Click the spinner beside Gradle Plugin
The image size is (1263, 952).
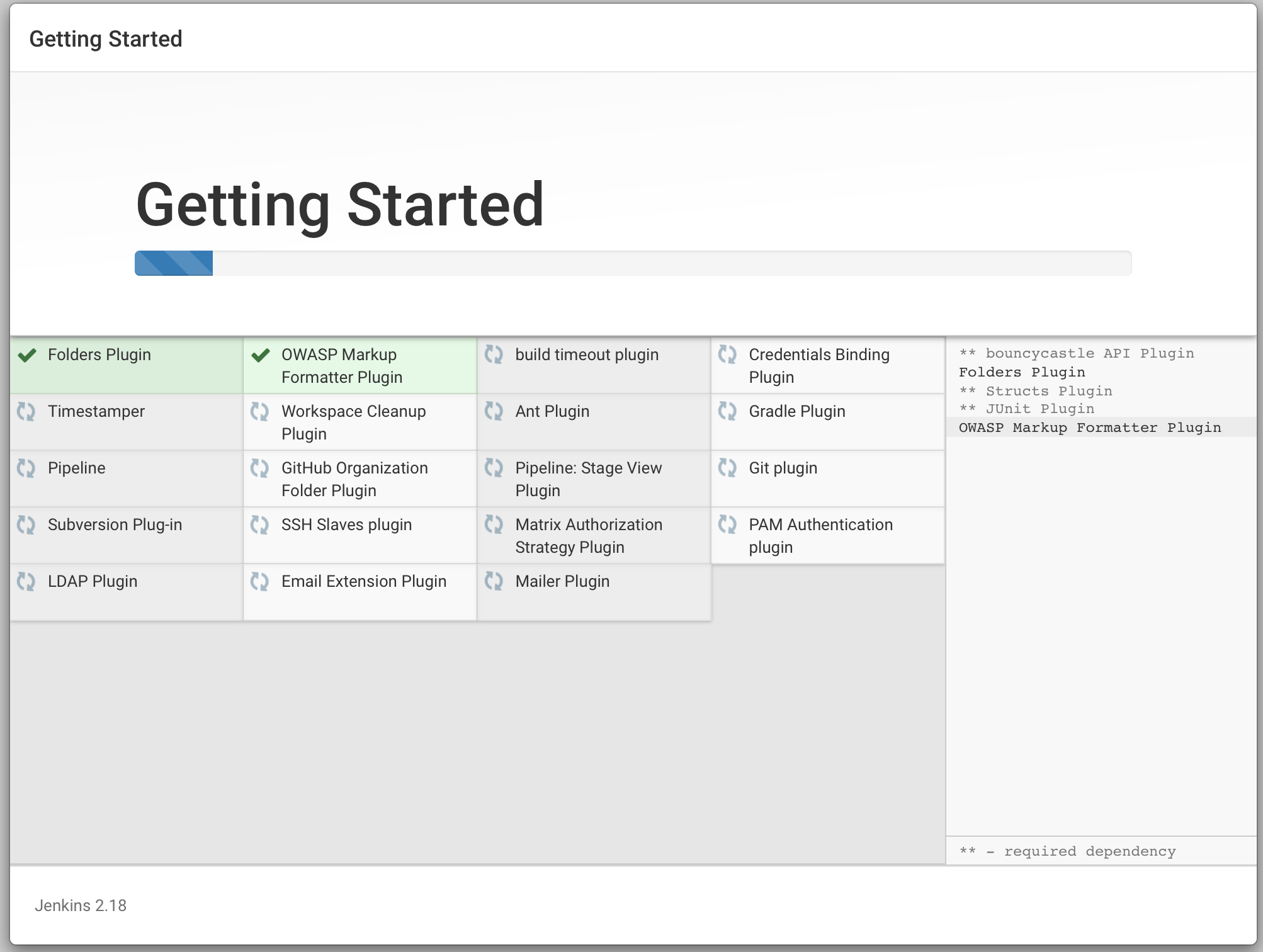728,412
